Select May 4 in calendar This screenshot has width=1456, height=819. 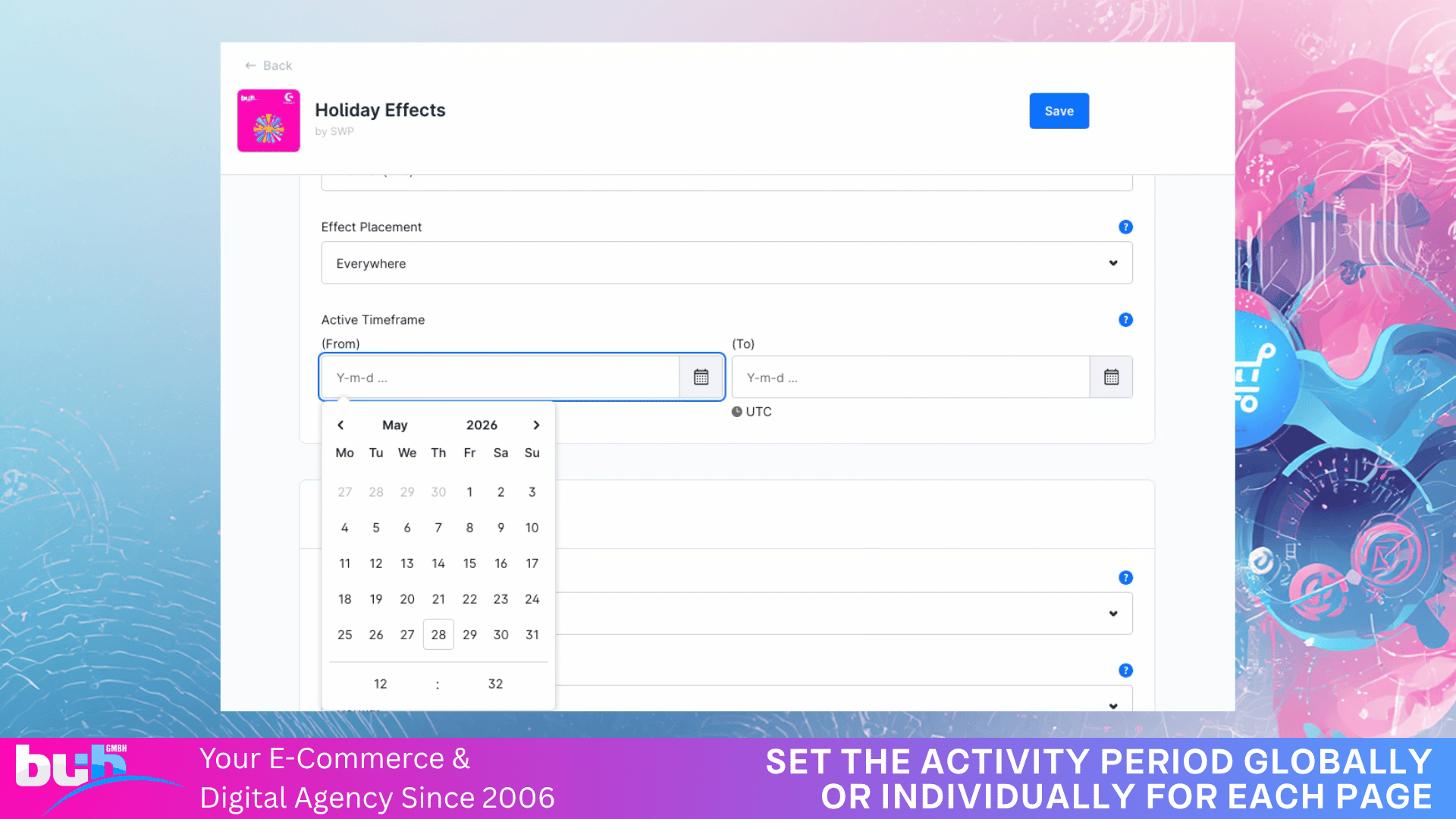point(344,528)
